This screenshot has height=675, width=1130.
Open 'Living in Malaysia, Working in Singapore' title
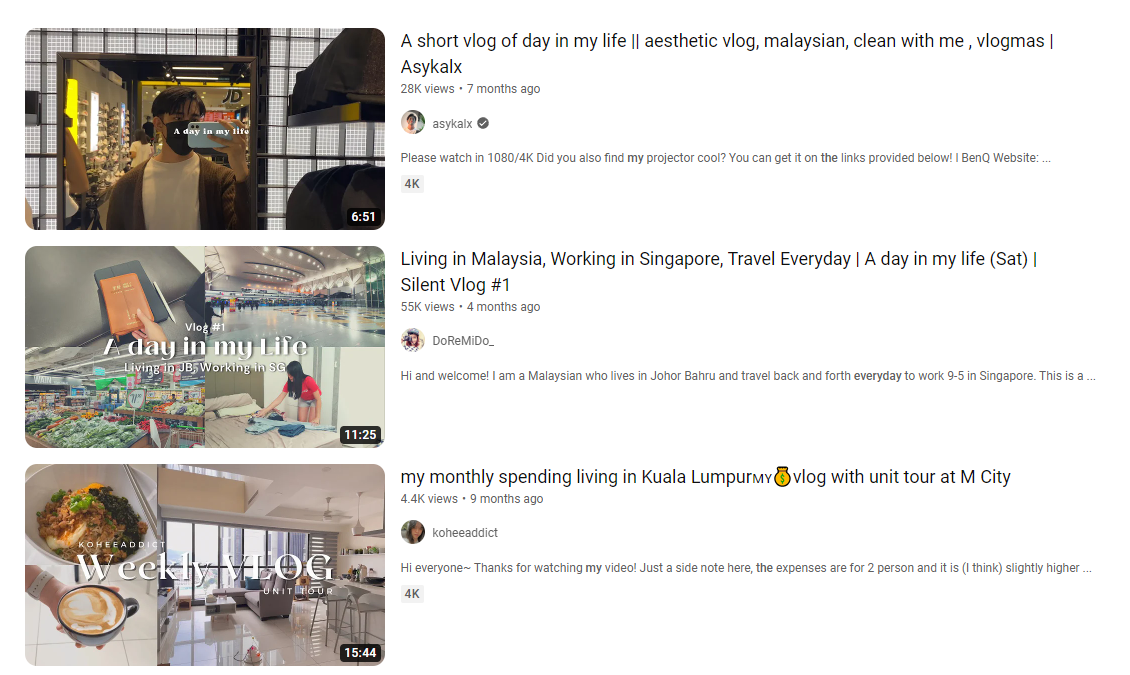pyautogui.click(x=719, y=272)
